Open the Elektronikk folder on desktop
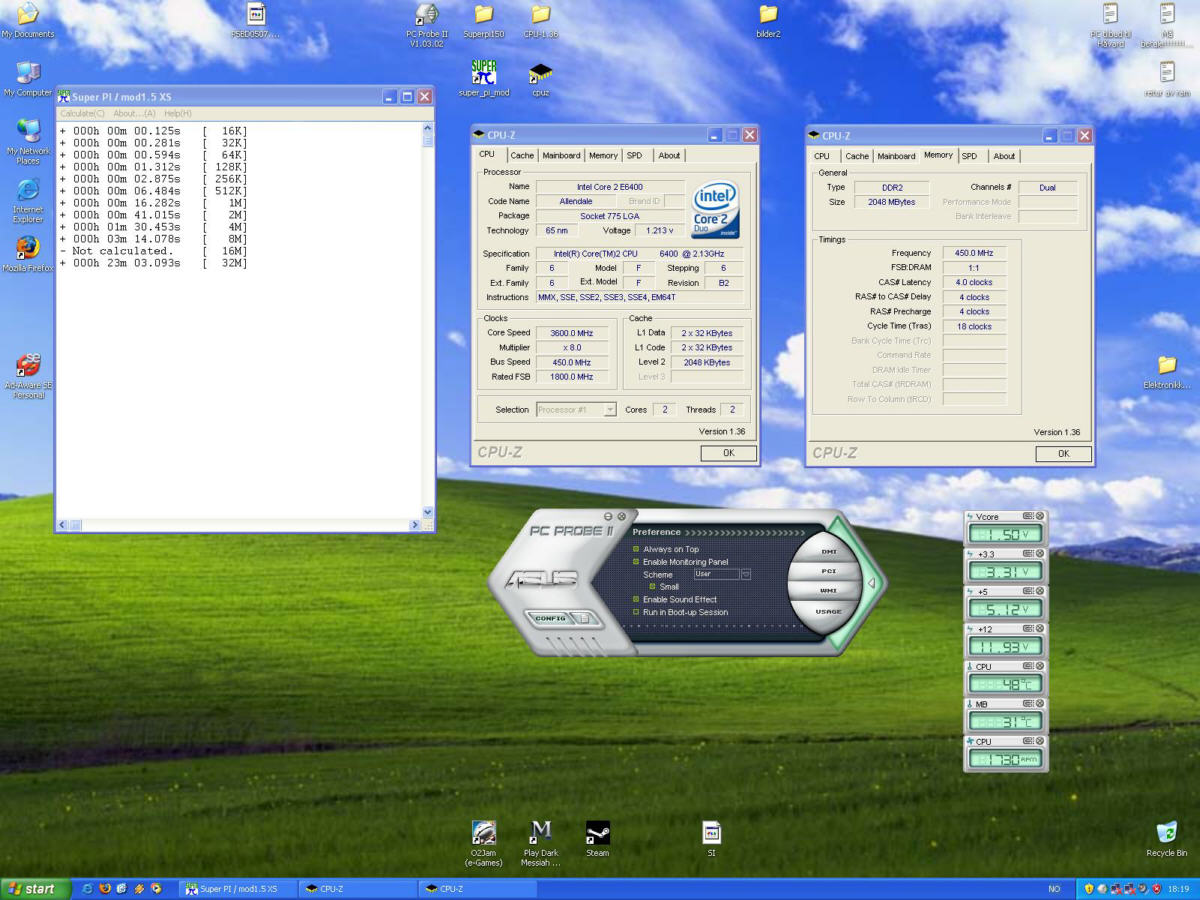 coord(1167,371)
